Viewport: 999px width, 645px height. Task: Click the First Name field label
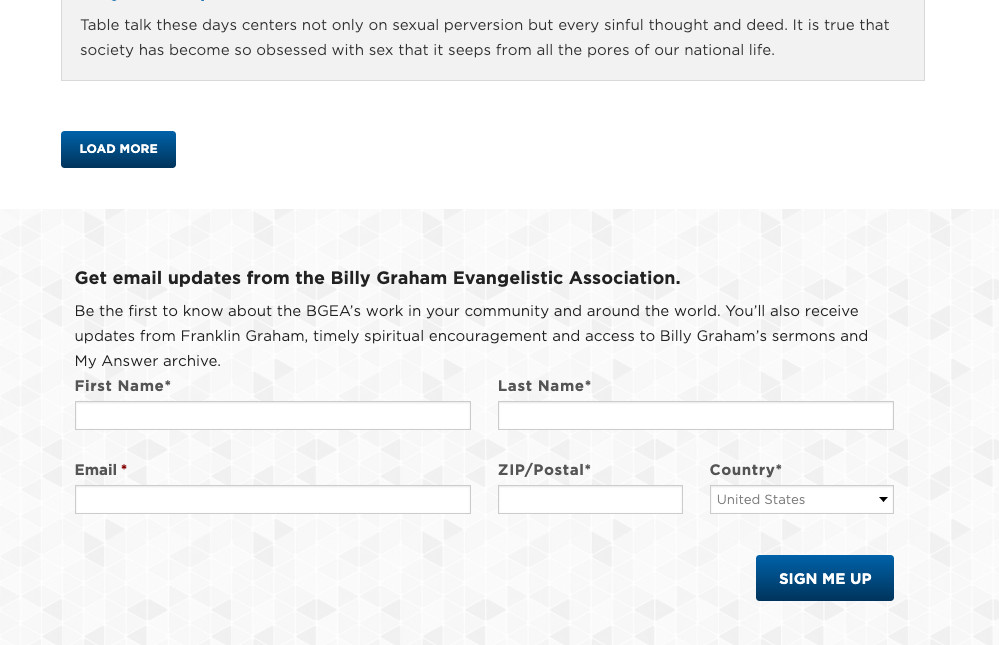pyautogui.click(x=119, y=386)
